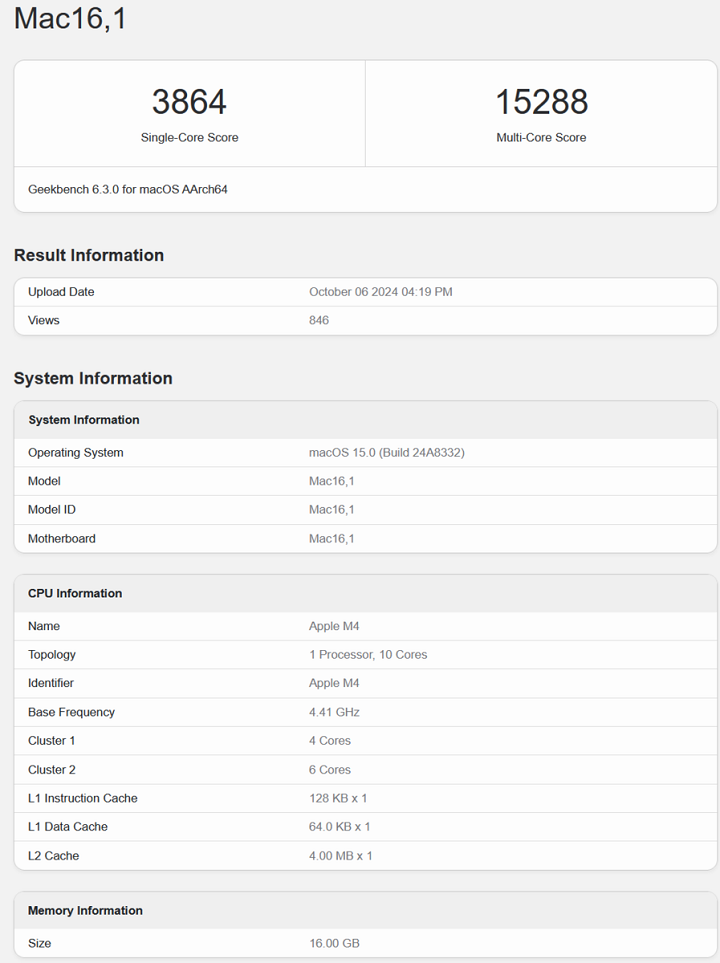Click the multi-core score value 15288
The height and width of the screenshot is (963, 720).
coord(541,102)
